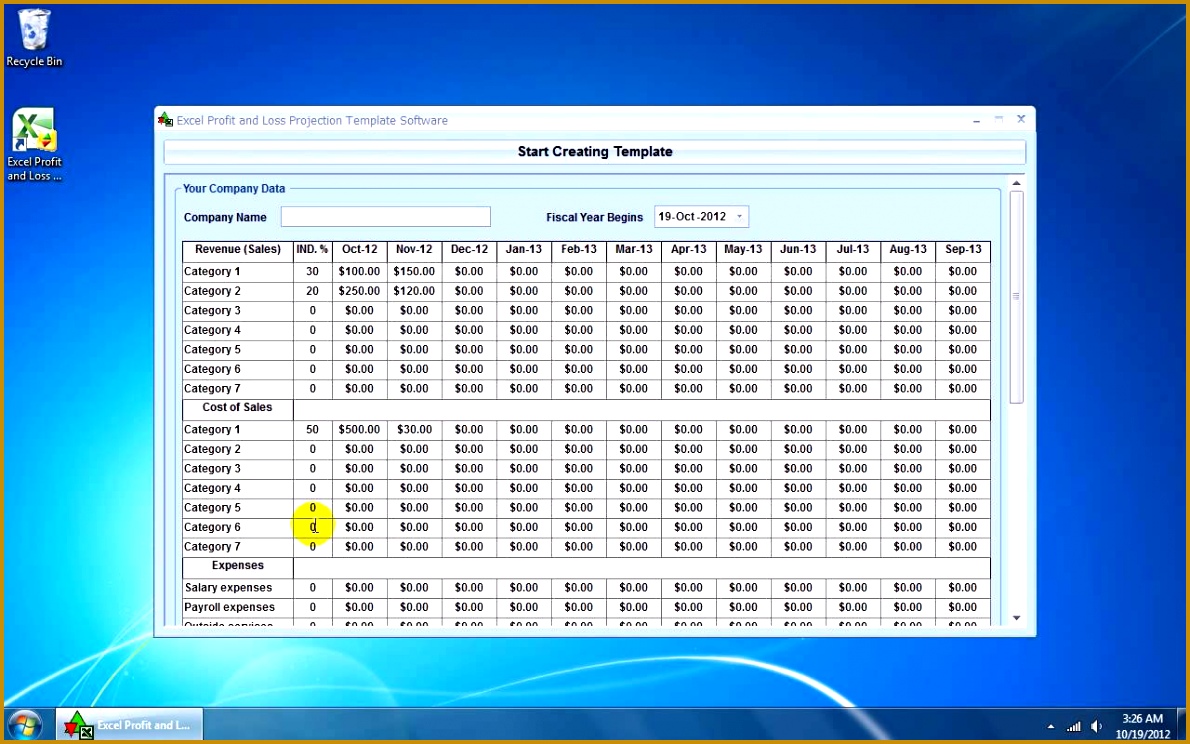Click the Revenue (Sales) column header
Screen dimensions: 1190x744
[x=238, y=250]
